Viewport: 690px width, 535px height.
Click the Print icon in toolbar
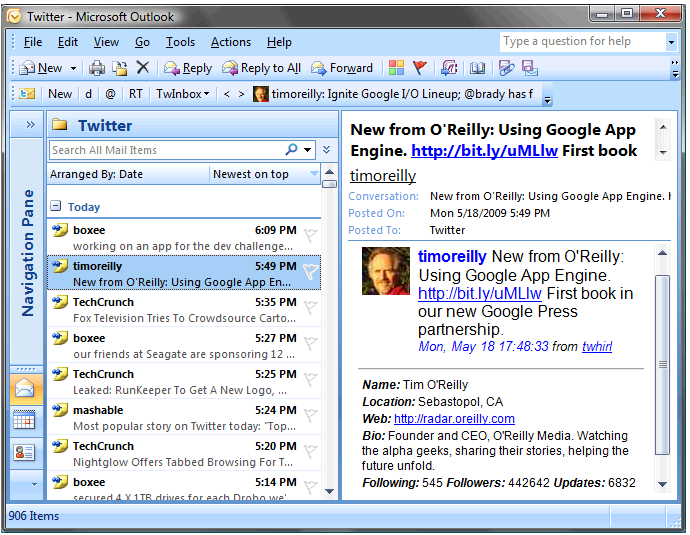97,68
